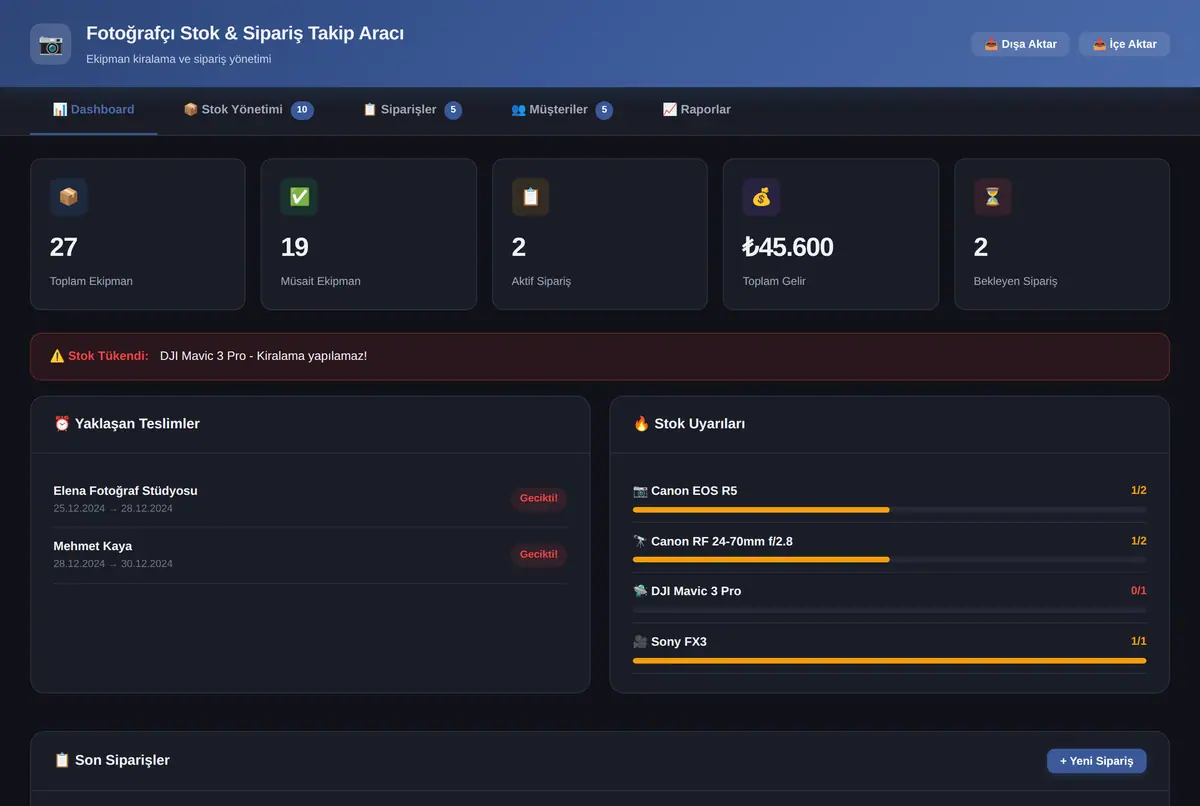Click the date range 25.12.2024 → 28.12.2024
The image size is (1200, 806).
[x=113, y=508]
